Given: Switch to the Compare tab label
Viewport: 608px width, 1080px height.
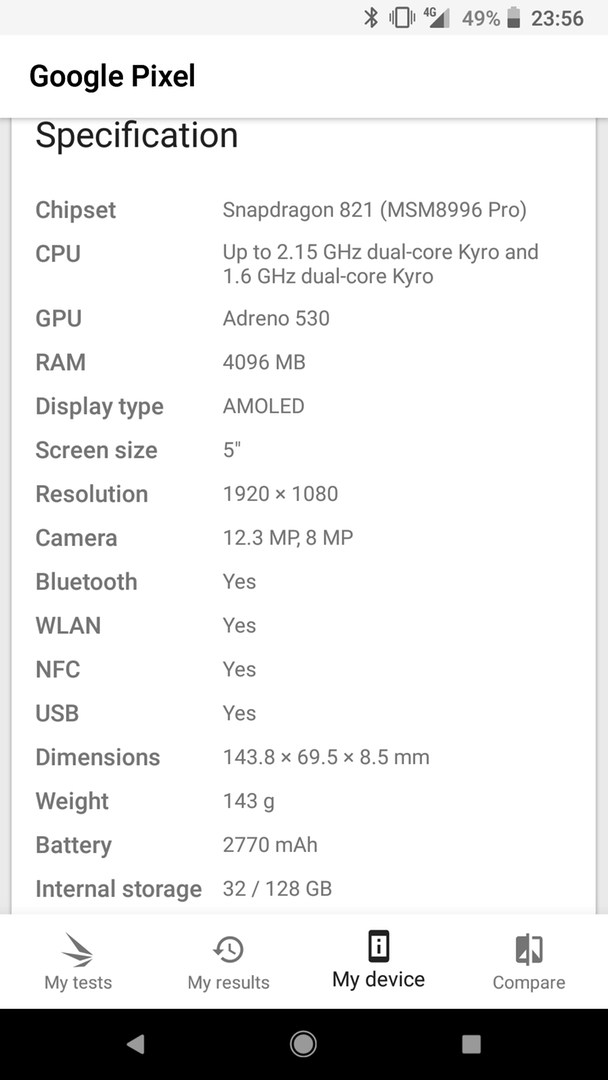Looking at the screenshot, I should (x=529, y=982).
